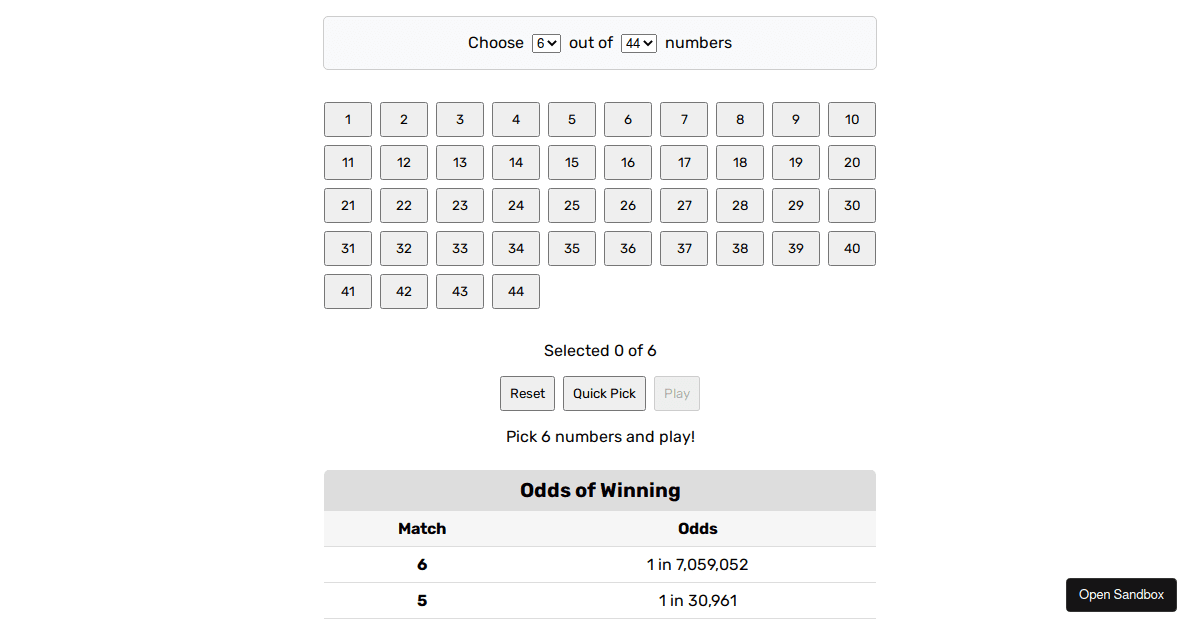Open the 'out of 44' pool dropdown
The width and height of the screenshot is (1200, 630).
(638, 43)
